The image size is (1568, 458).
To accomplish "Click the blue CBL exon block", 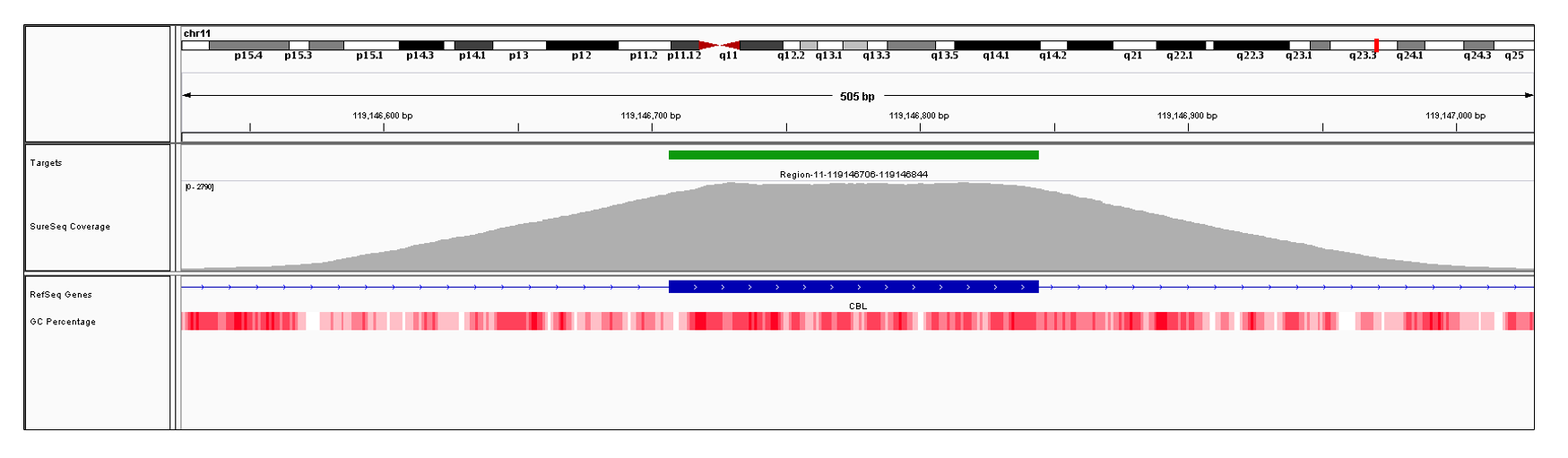I will click(x=853, y=287).
